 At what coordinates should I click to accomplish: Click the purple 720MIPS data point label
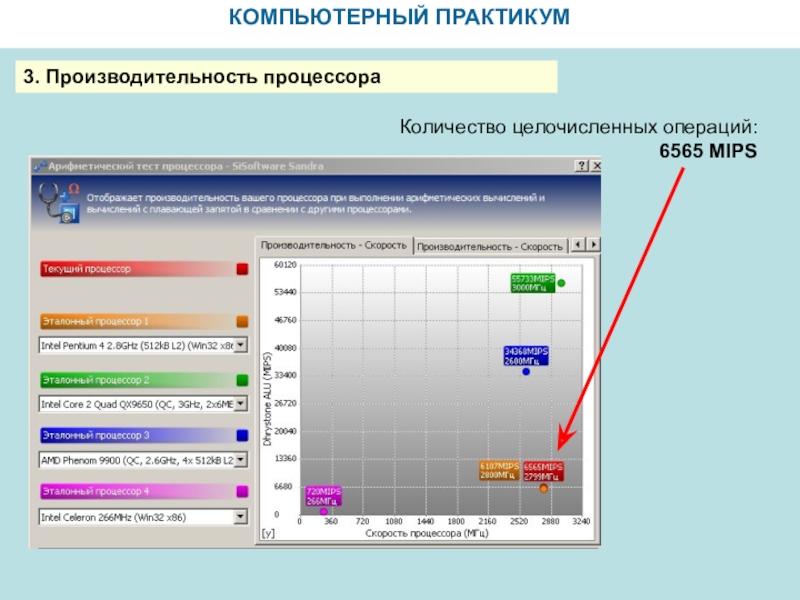pyautogui.click(x=323, y=496)
